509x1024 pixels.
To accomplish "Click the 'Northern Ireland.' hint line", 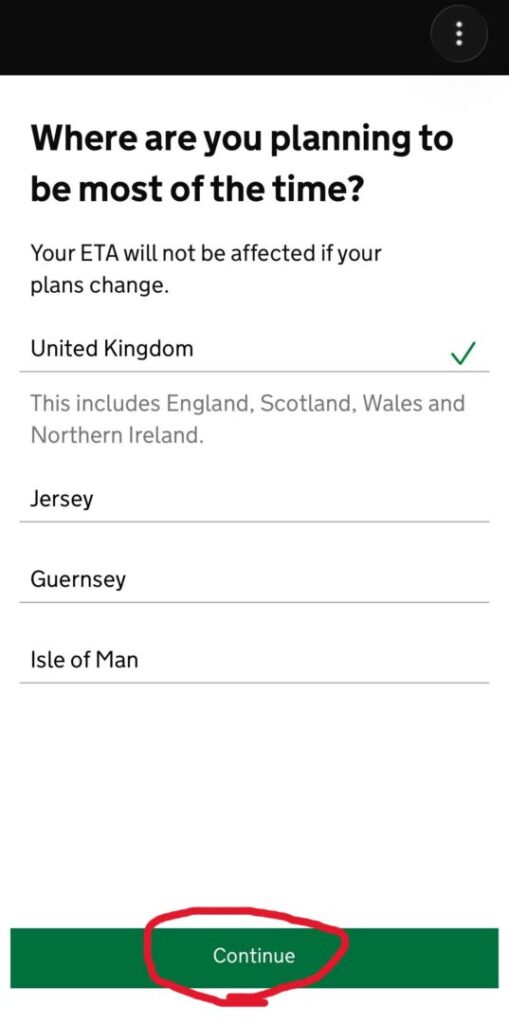I will coord(117,435).
